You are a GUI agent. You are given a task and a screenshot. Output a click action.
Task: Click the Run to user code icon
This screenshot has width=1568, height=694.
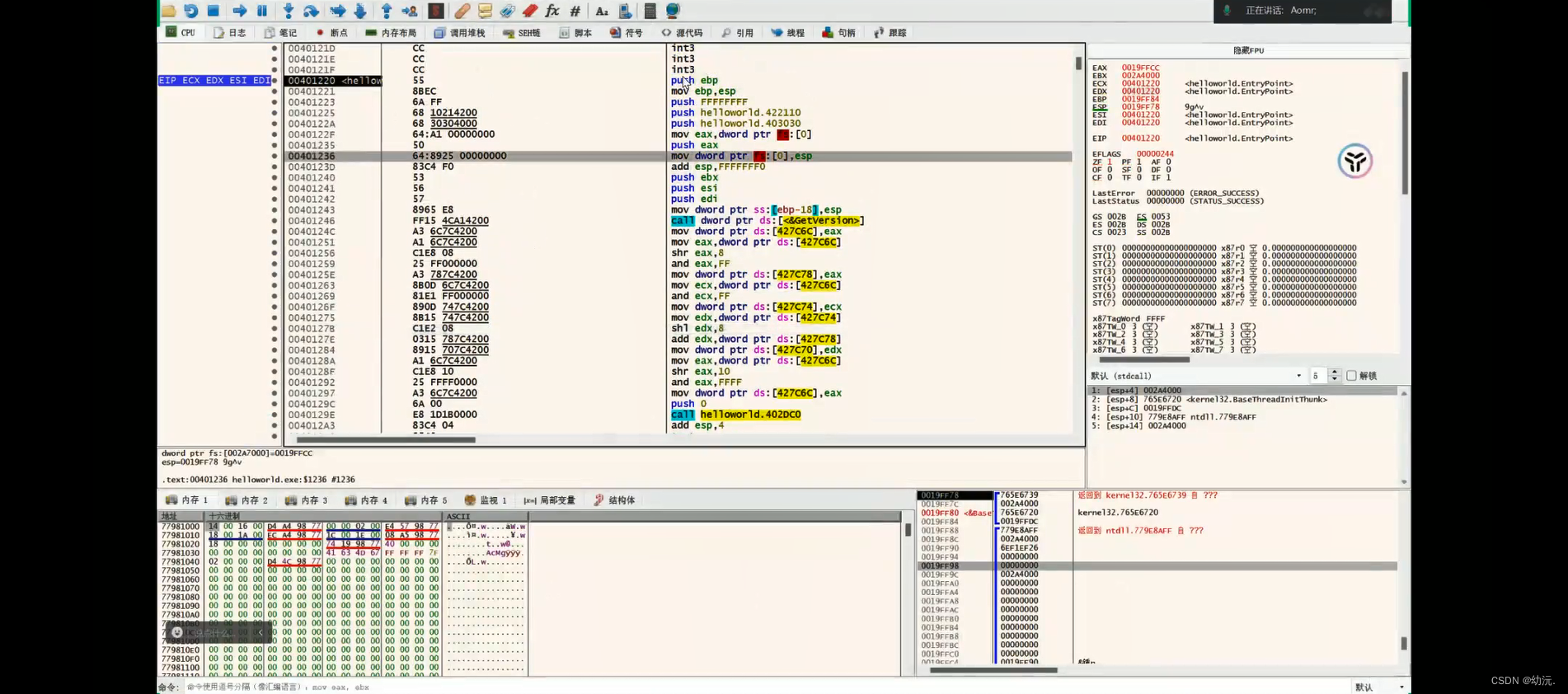[x=409, y=11]
